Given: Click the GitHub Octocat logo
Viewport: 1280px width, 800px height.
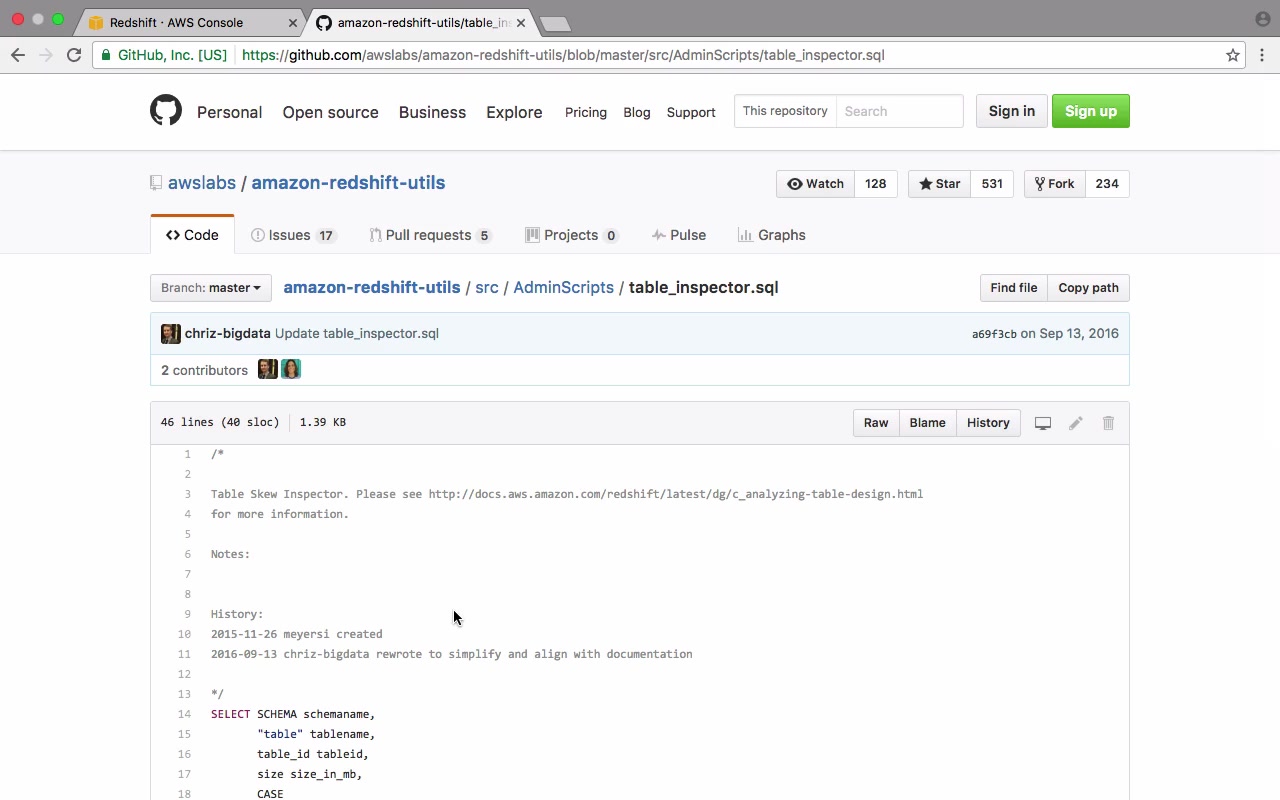Looking at the screenshot, I should click(x=166, y=110).
